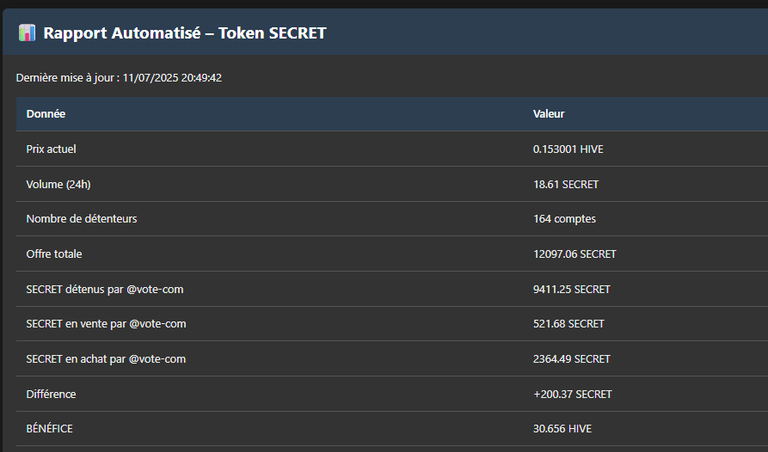Select the 18.61 SECRET volume value
Screen dimensions: 768x452
(x=566, y=184)
